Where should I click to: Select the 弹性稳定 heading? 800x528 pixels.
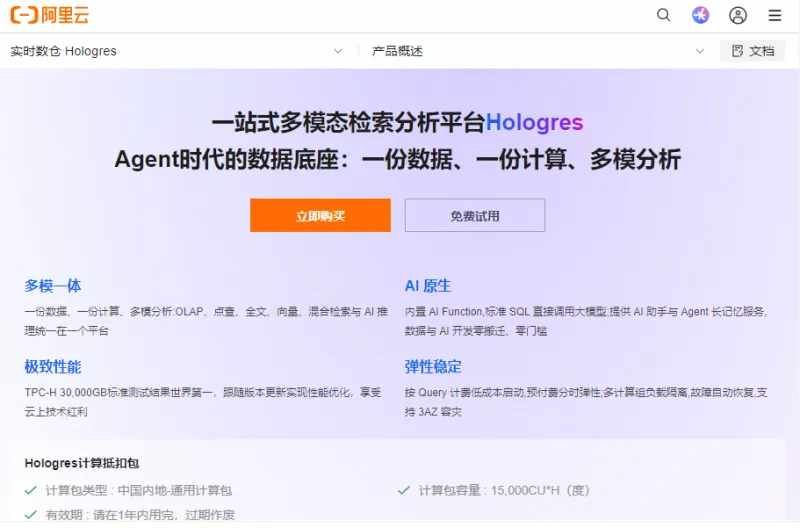pyautogui.click(x=433, y=367)
